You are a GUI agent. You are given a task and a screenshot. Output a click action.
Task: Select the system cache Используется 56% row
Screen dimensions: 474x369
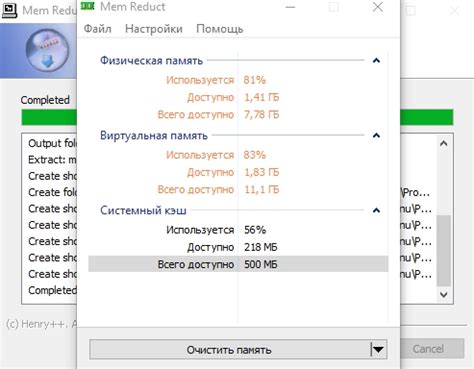pyautogui.click(x=238, y=230)
